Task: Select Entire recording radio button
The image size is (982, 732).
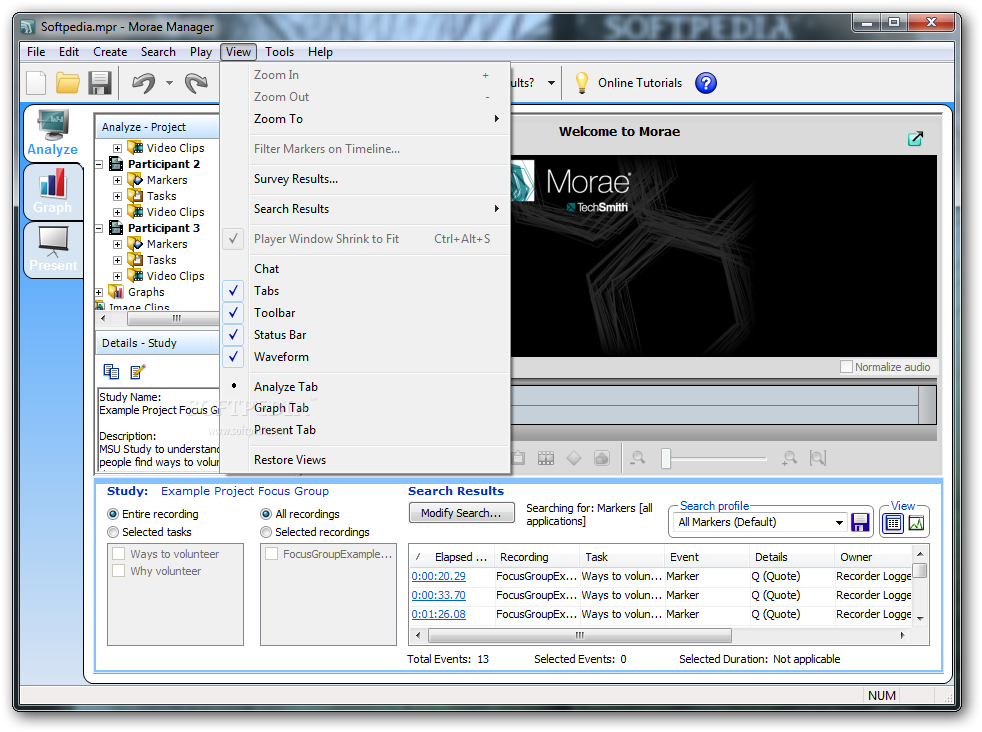Action: 113,514
